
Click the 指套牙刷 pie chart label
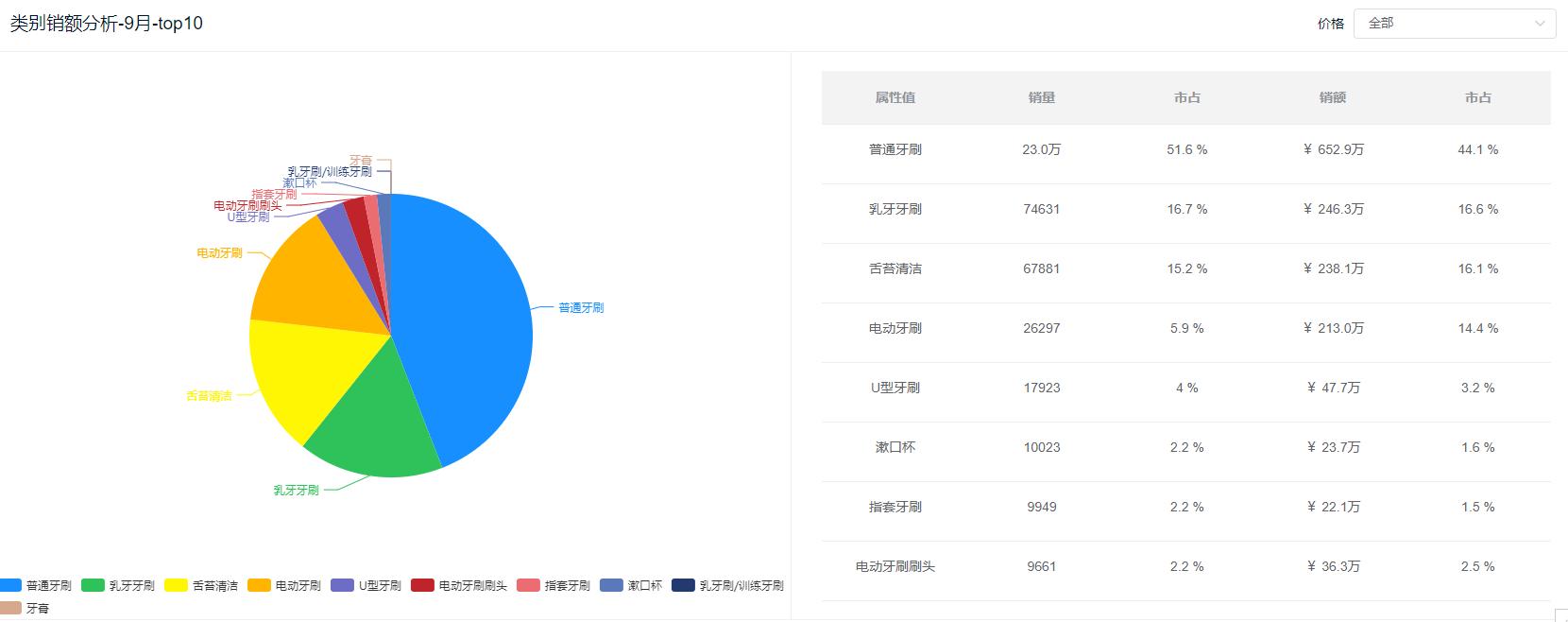[x=274, y=194]
